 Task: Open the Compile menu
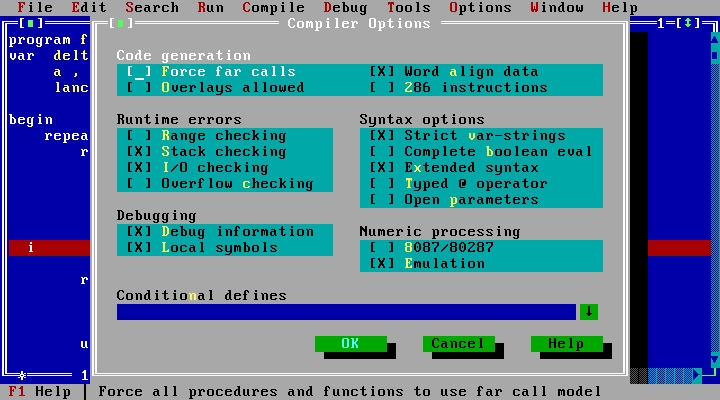click(x=274, y=8)
